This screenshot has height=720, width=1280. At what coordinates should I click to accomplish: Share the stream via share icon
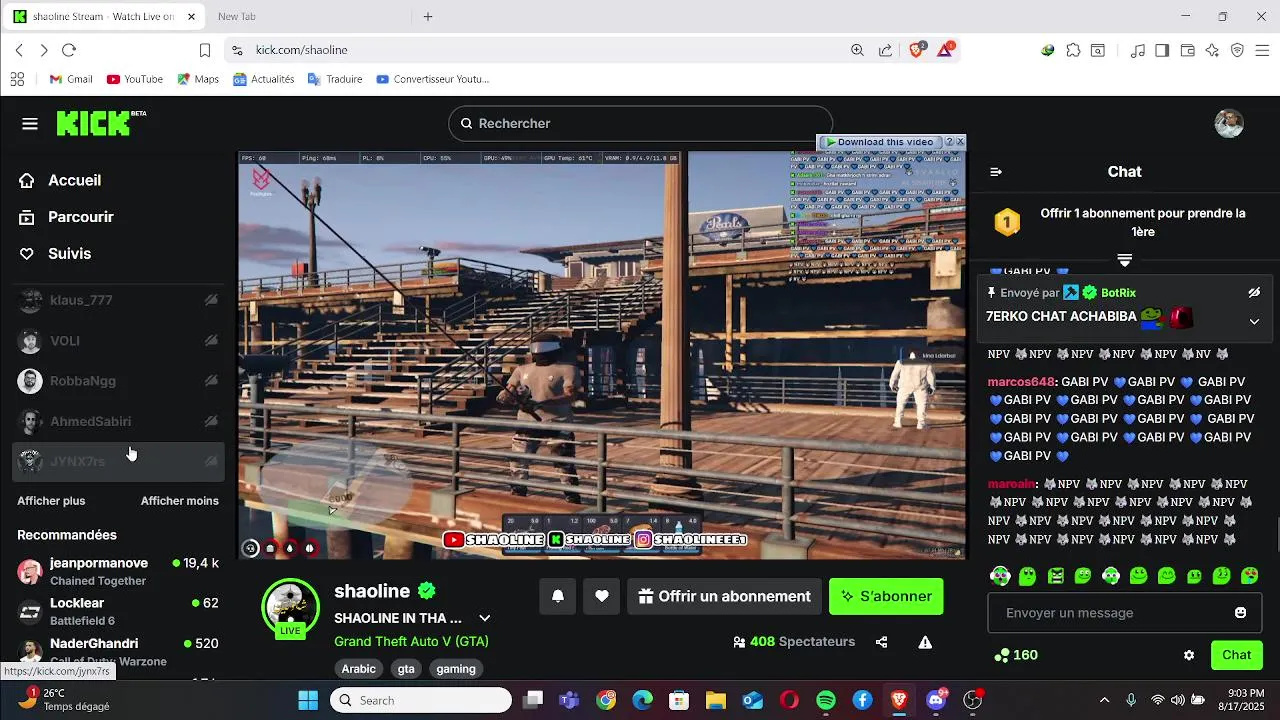pyautogui.click(x=881, y=642)
